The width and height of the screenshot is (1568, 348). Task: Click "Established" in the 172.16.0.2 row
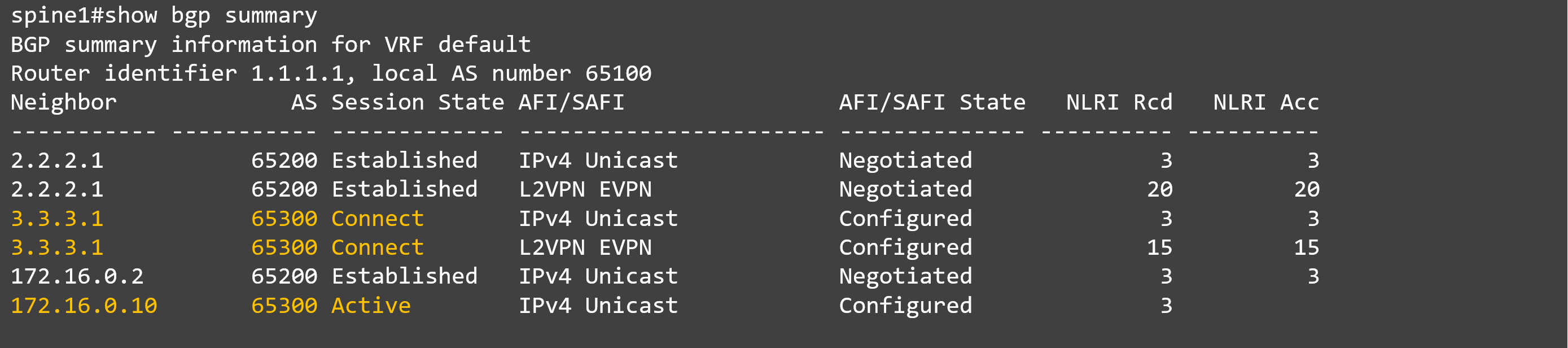tap(404, 277)
